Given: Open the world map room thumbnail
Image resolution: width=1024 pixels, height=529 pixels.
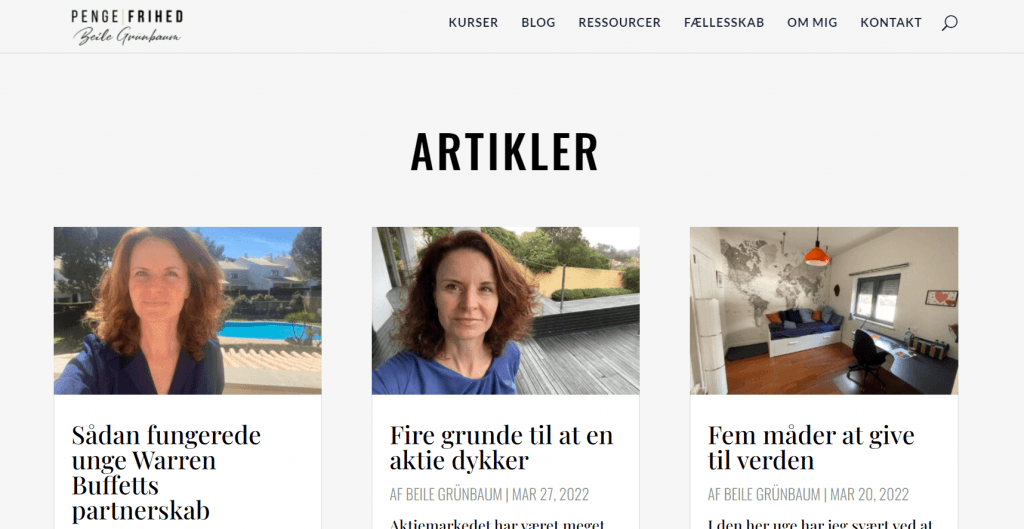Looking at the screenshot, I should coord(824,310).
